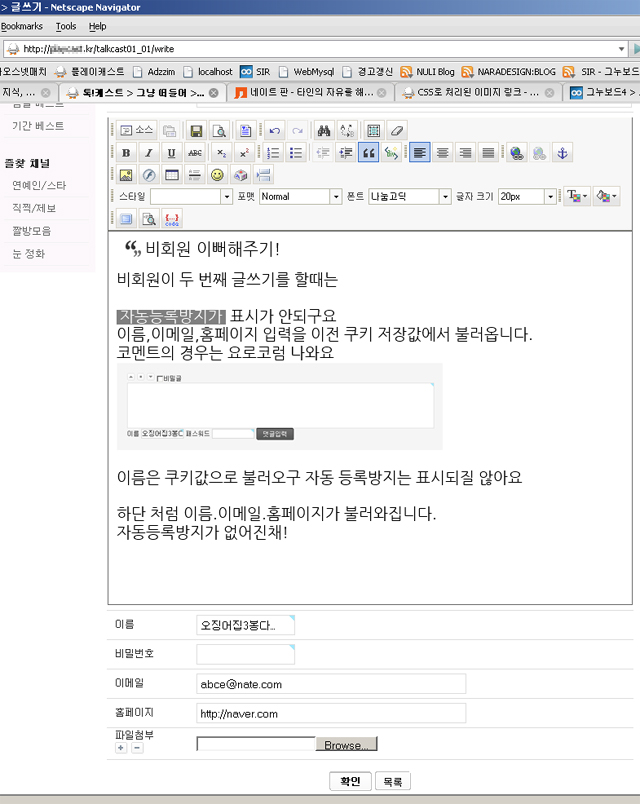Switch to the 네이트 판 browser tab

coord(310,93)
